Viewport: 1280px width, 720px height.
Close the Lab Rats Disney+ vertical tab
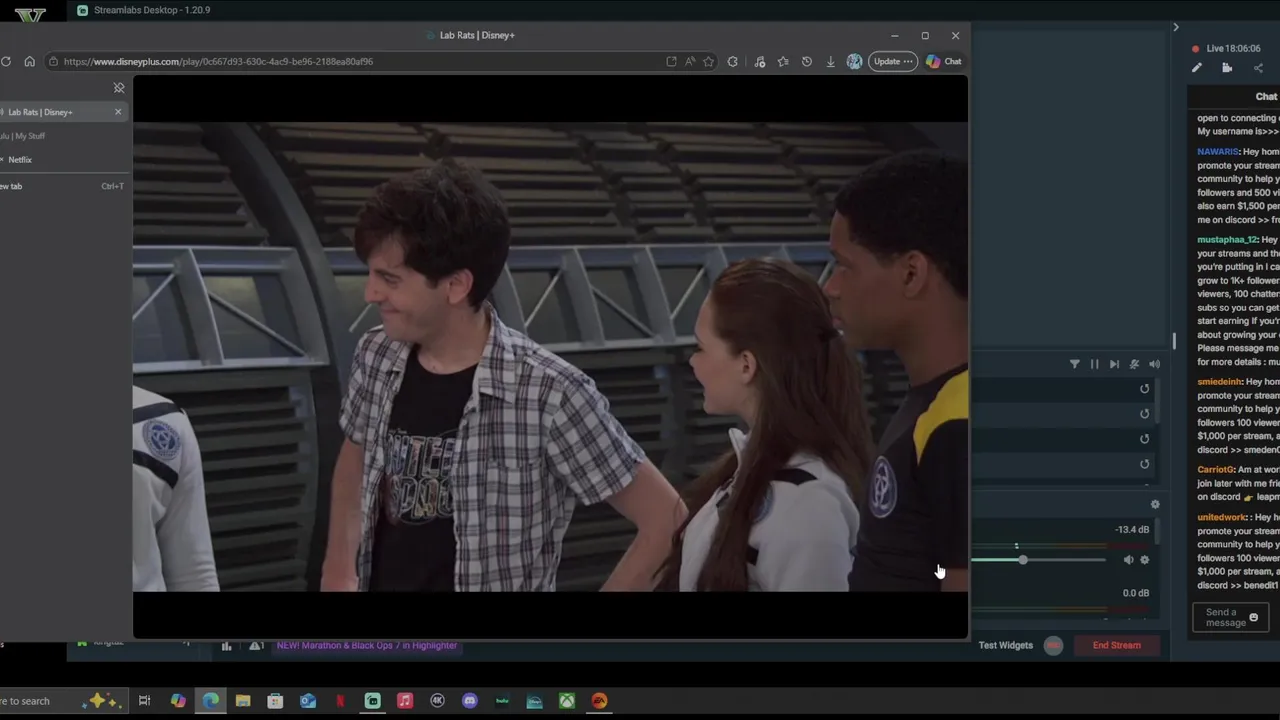pyautogui.click(x=118, y=111)
